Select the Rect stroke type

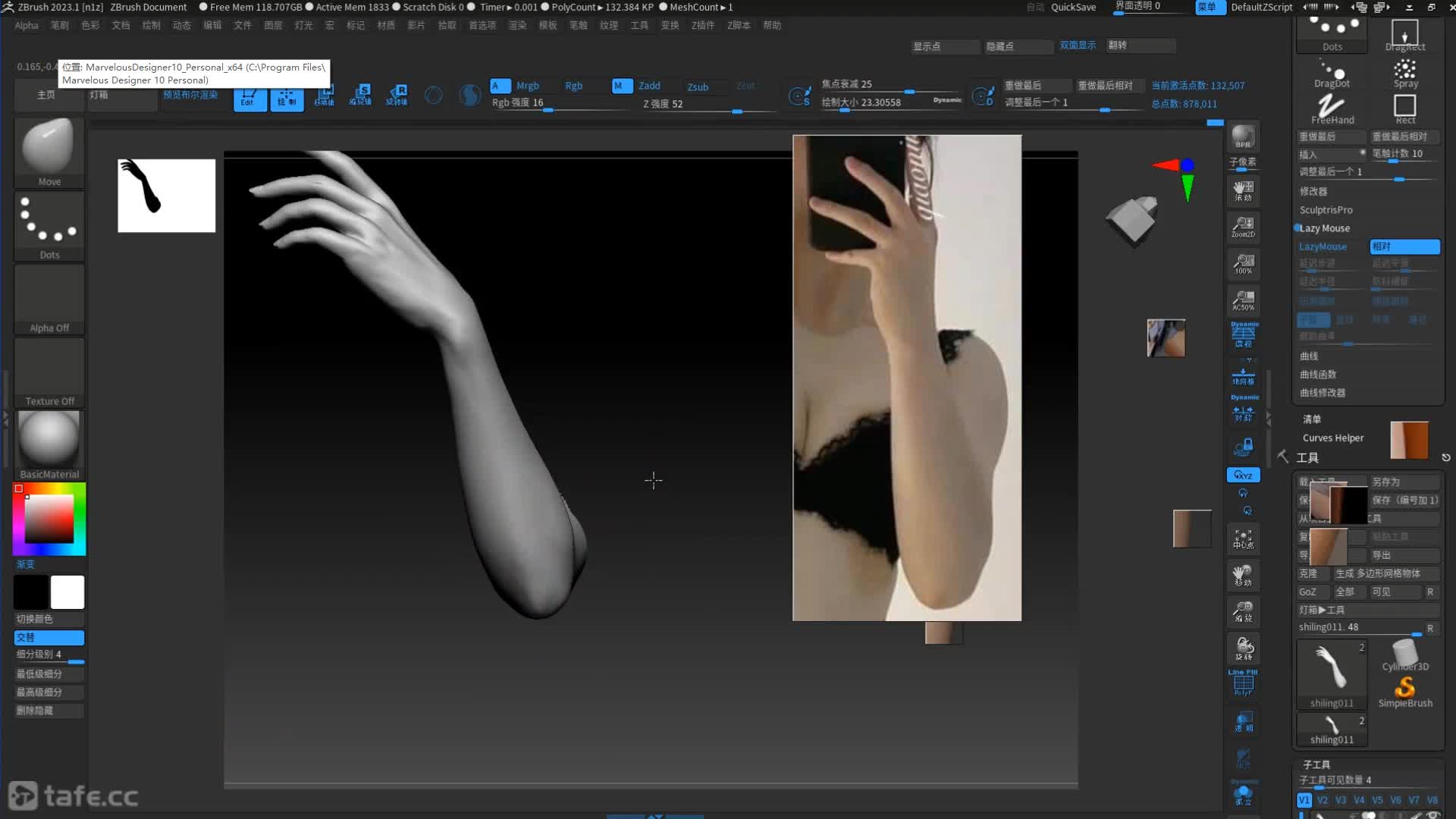point(1404,108)
